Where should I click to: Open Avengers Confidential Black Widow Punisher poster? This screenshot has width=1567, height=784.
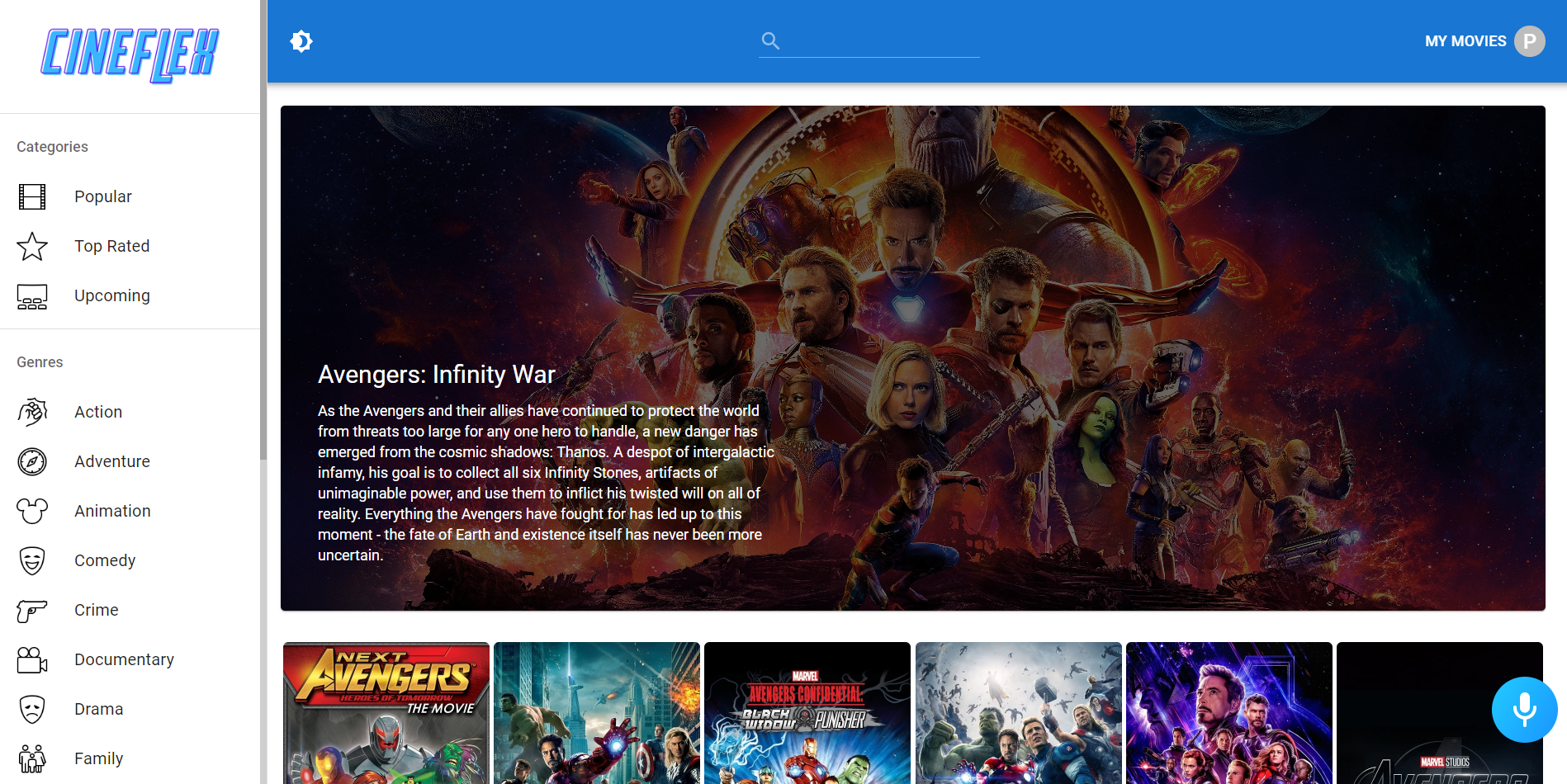tap(807, 713)
